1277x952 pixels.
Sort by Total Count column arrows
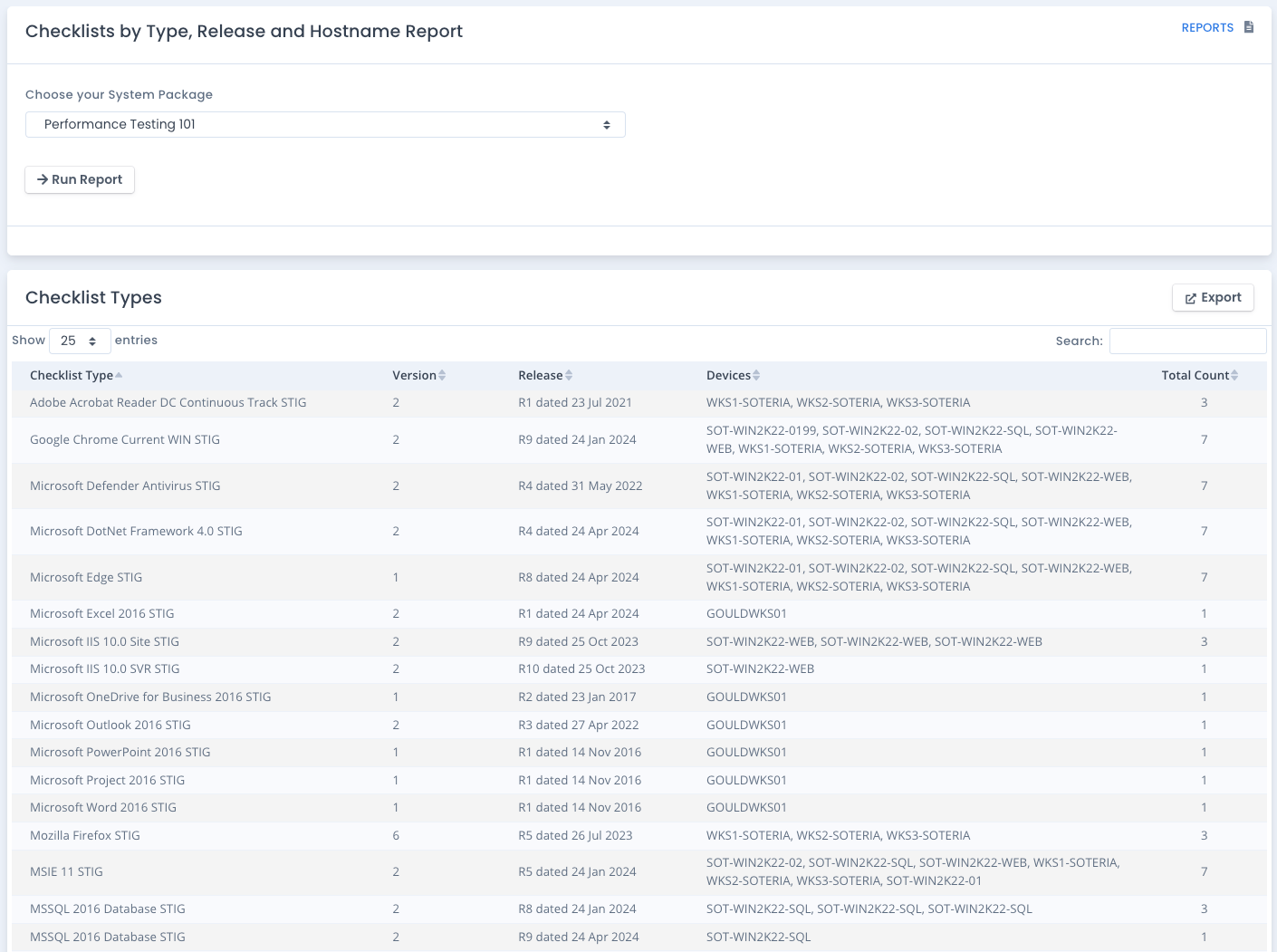[x=1234, y=375]
